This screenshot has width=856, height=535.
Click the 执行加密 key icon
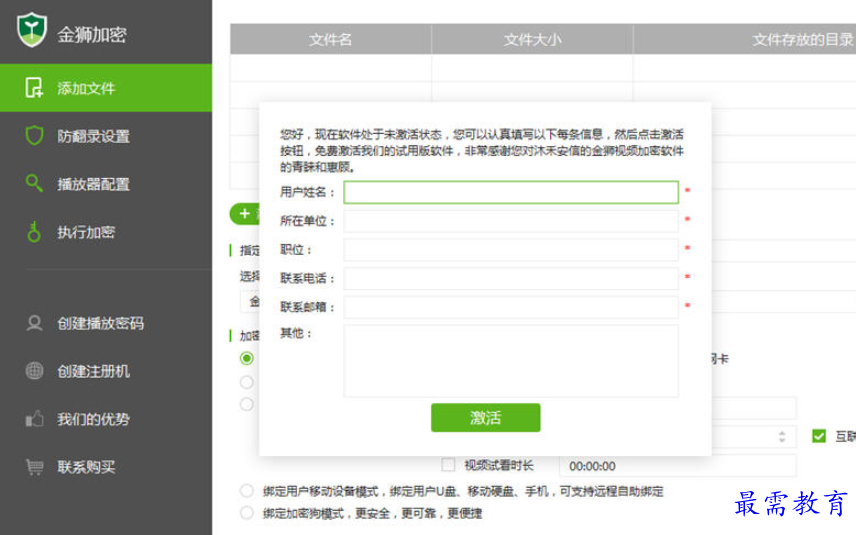coord(34,232)
